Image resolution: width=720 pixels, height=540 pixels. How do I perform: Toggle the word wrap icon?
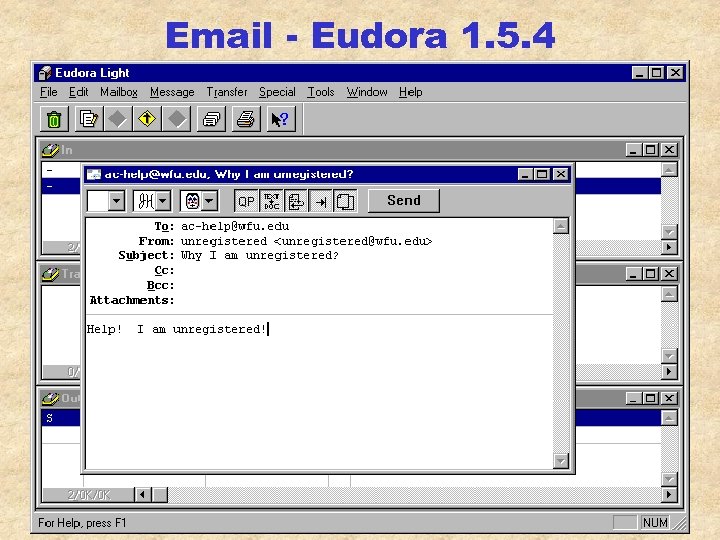click(296, 201)
